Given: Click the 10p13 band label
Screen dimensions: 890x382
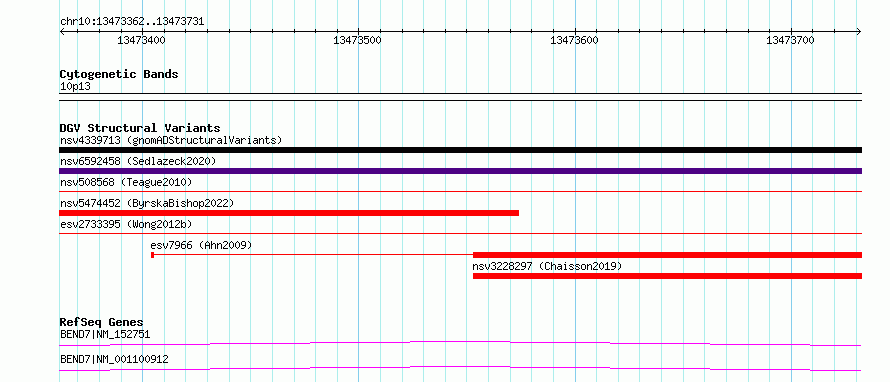Looking at the screenshot, I should point(75,86).
